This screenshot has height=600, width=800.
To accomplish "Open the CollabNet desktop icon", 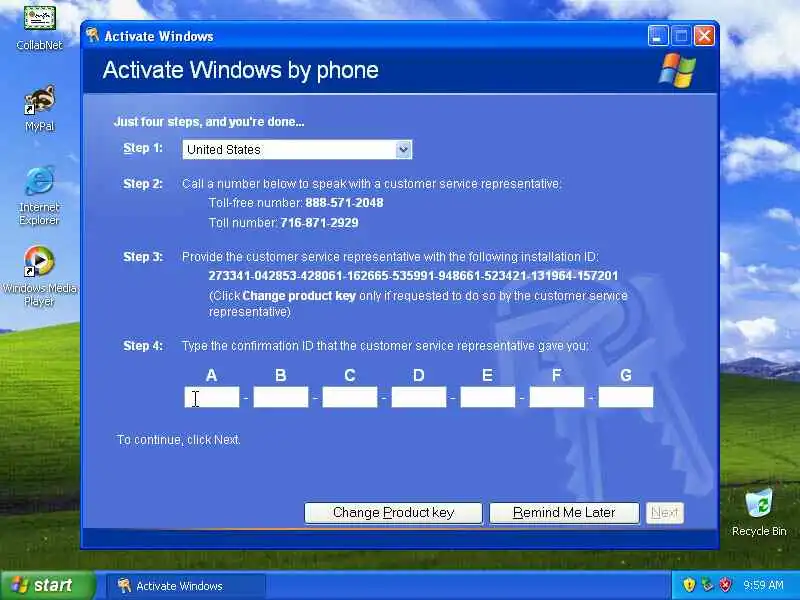I will click(39, 27).
